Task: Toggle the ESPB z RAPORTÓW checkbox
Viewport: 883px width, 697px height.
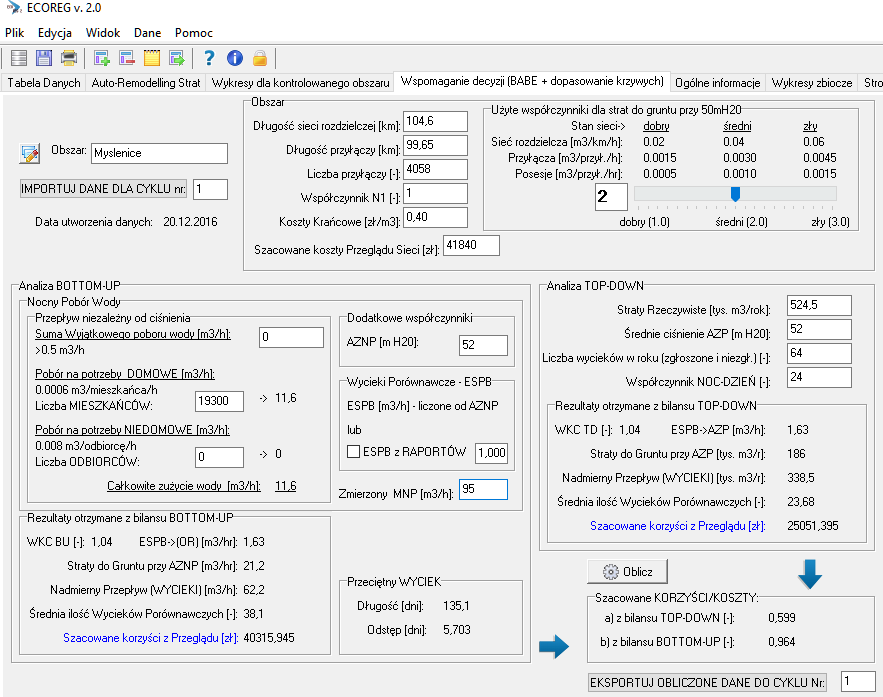Action: click(353, 452)
